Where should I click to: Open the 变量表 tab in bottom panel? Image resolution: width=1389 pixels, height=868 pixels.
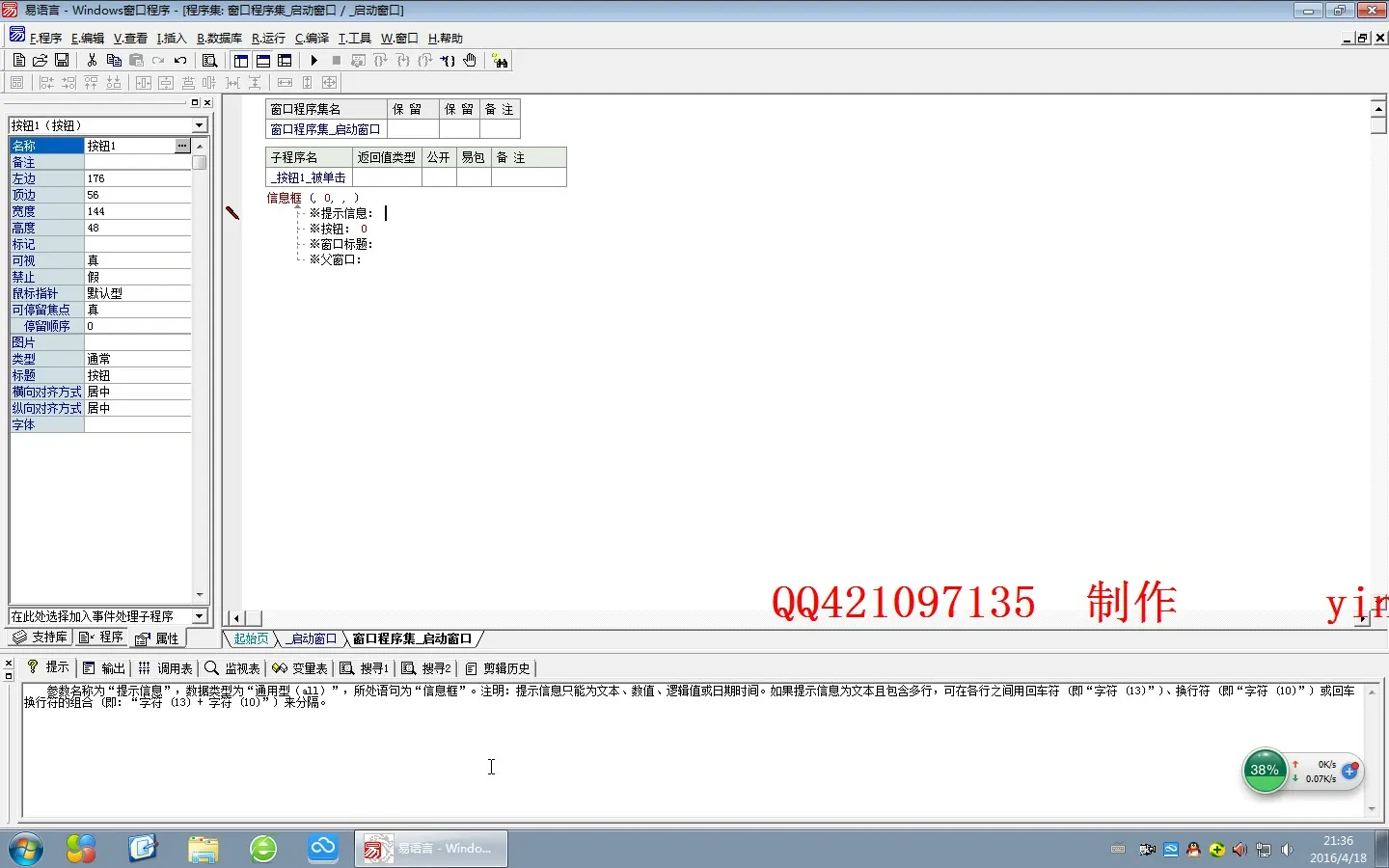tap(300, 667)
